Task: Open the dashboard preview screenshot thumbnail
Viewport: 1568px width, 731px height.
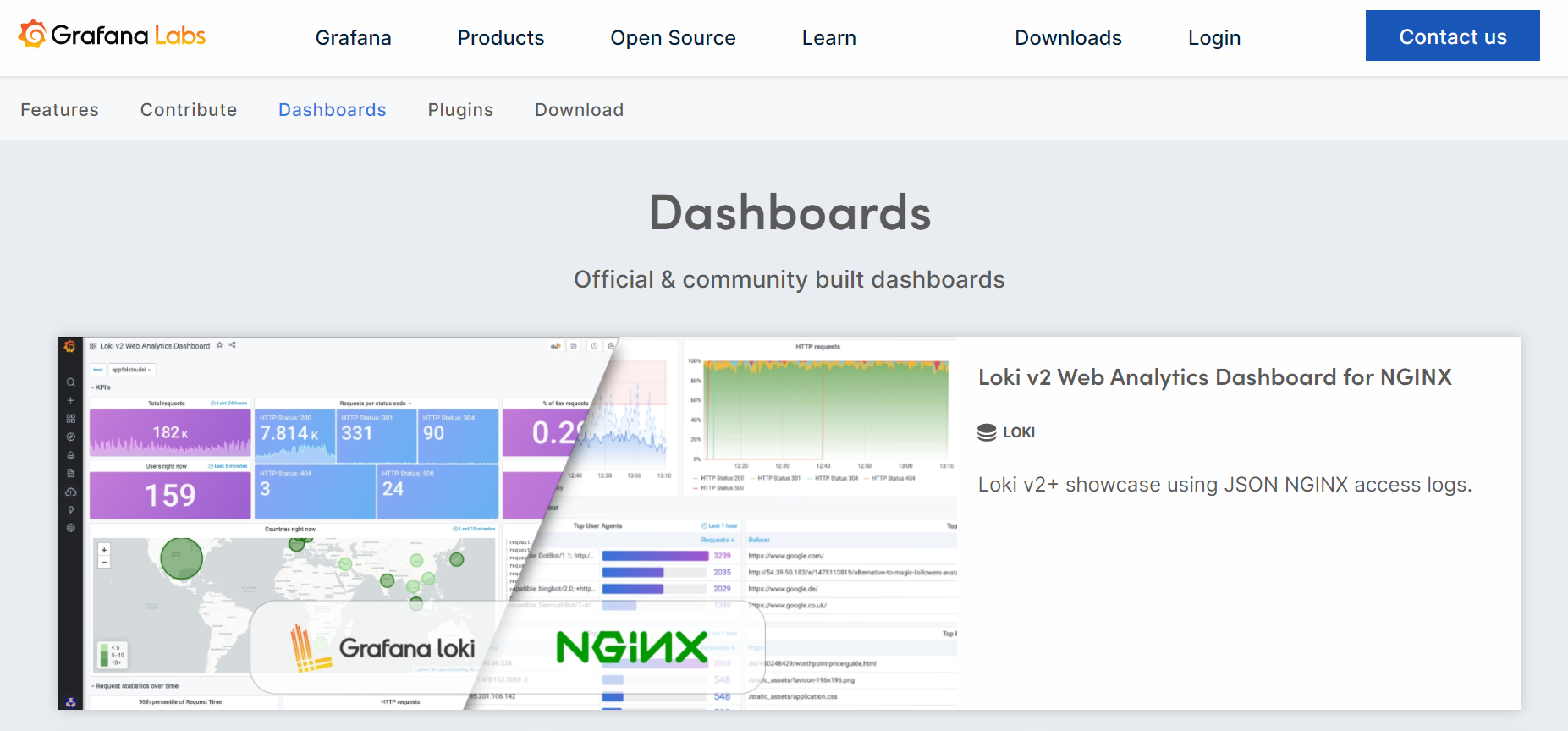Action: (509, 523)
